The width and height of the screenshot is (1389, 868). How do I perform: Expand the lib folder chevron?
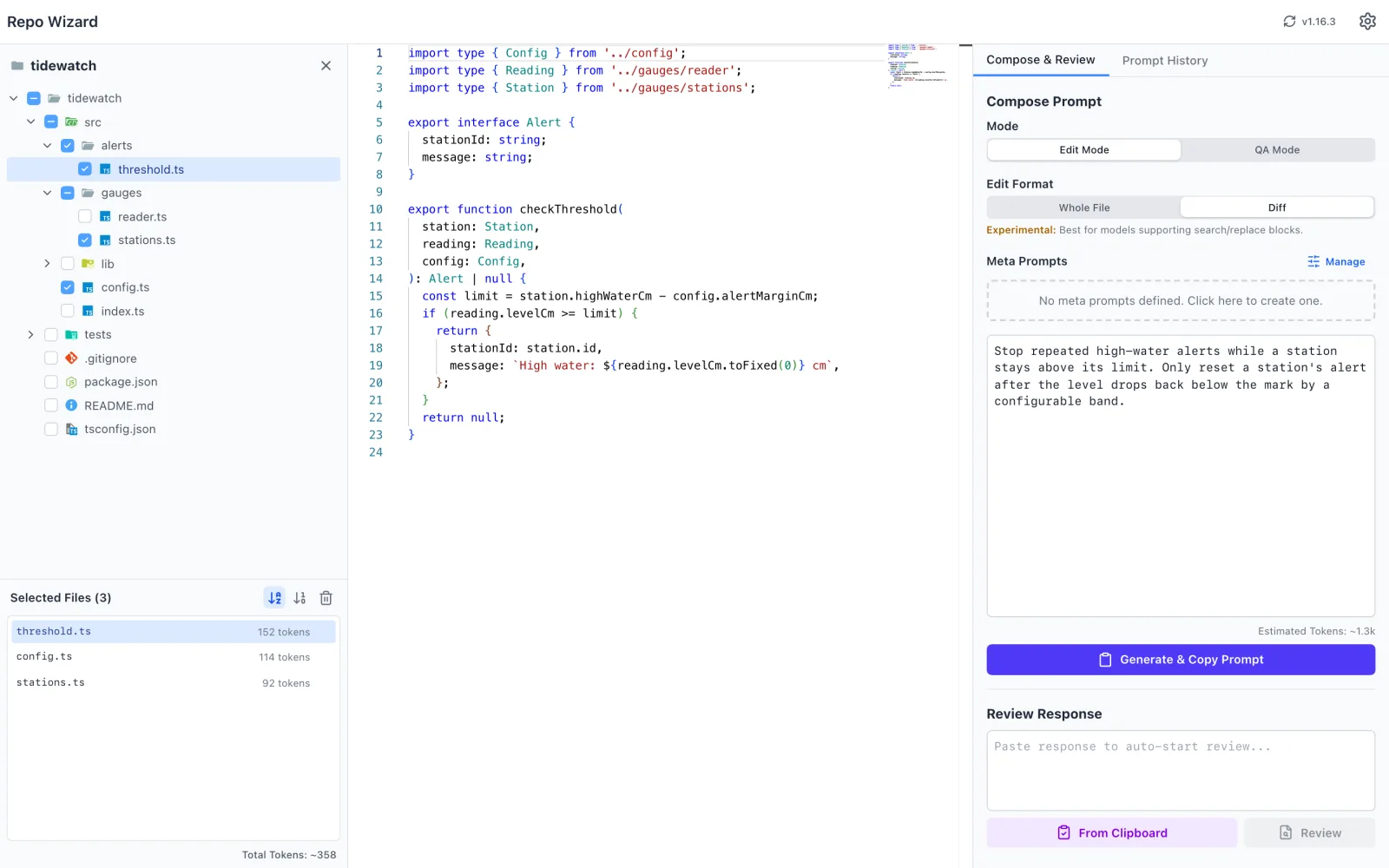point(48,263)
